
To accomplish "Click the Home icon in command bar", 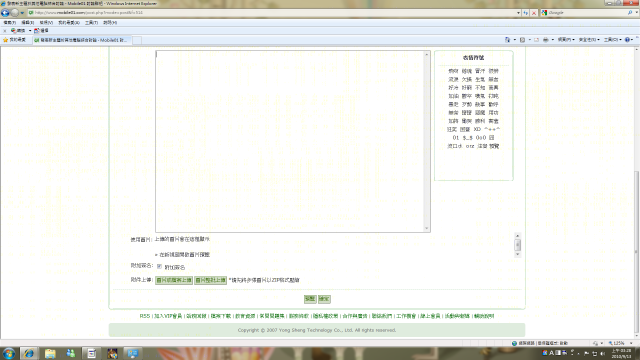I will [507, 40].
